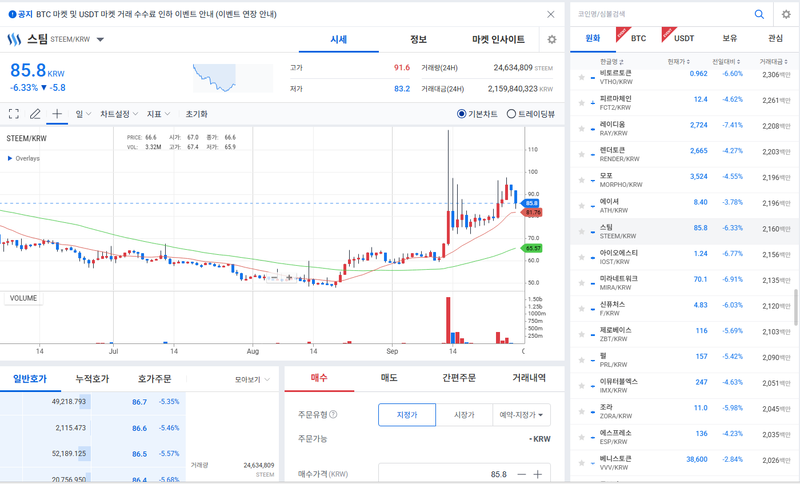800x484 pixels.
Task: Open 예약-지정가 dropdown
Action: click(x=521, y=415)
